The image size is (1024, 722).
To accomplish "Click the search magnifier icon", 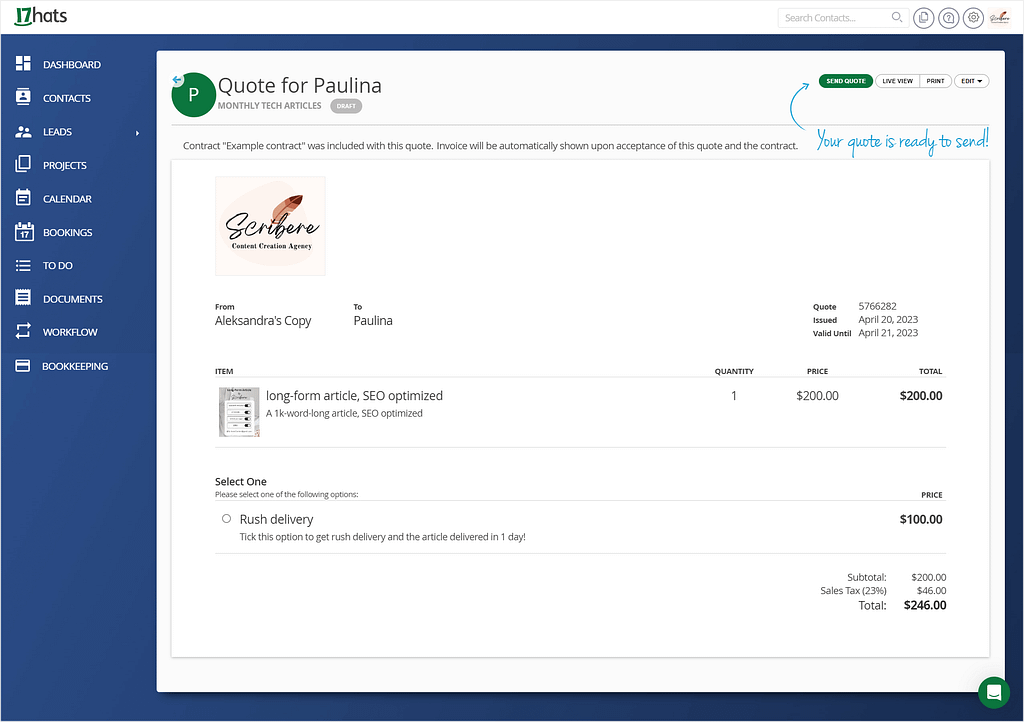I will click(897, 17).
